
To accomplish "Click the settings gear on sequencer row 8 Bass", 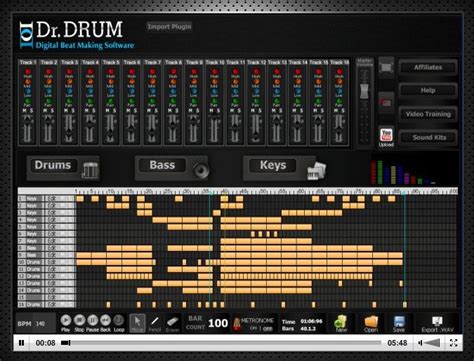I will point(53,248).
